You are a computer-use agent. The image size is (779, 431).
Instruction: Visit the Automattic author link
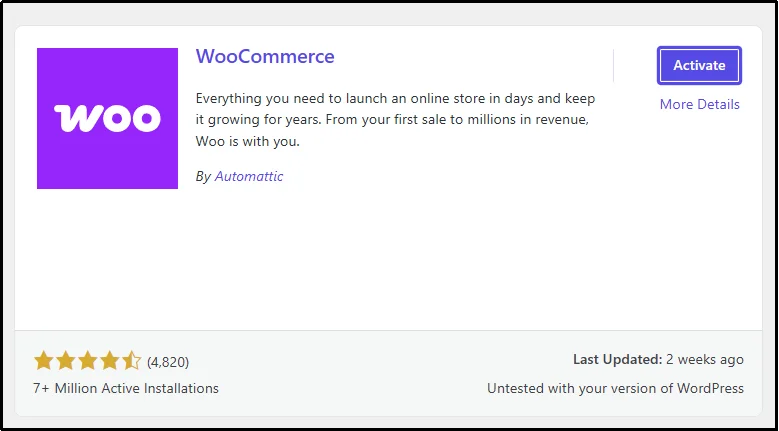coord(249,176)
